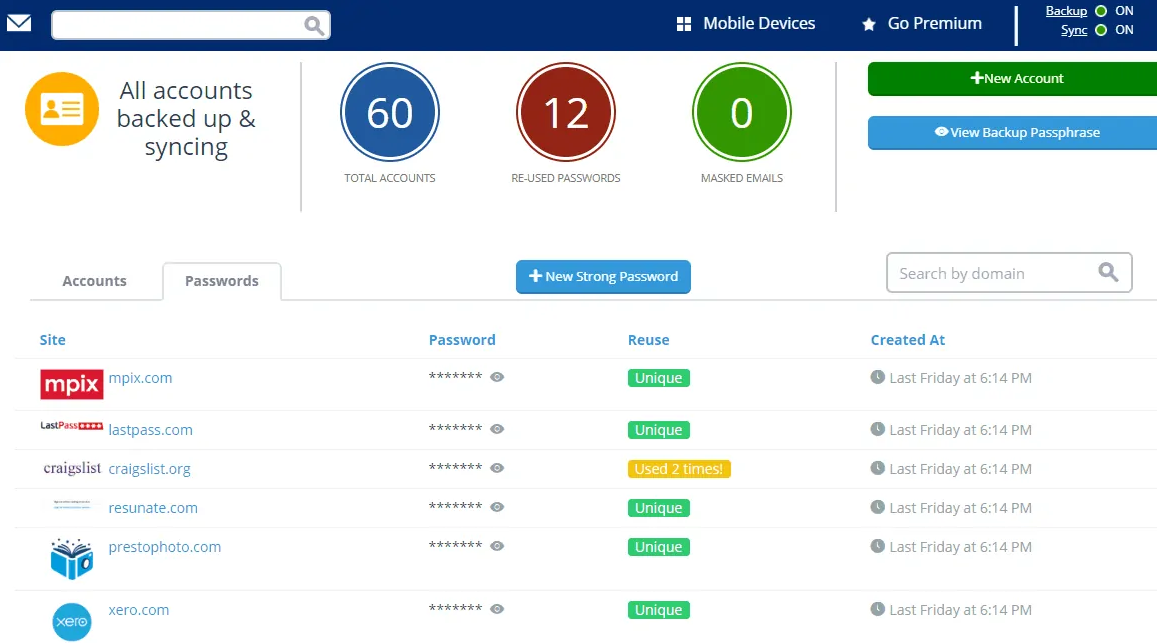Click the Unique badge for resunate.com

(659, 508)
